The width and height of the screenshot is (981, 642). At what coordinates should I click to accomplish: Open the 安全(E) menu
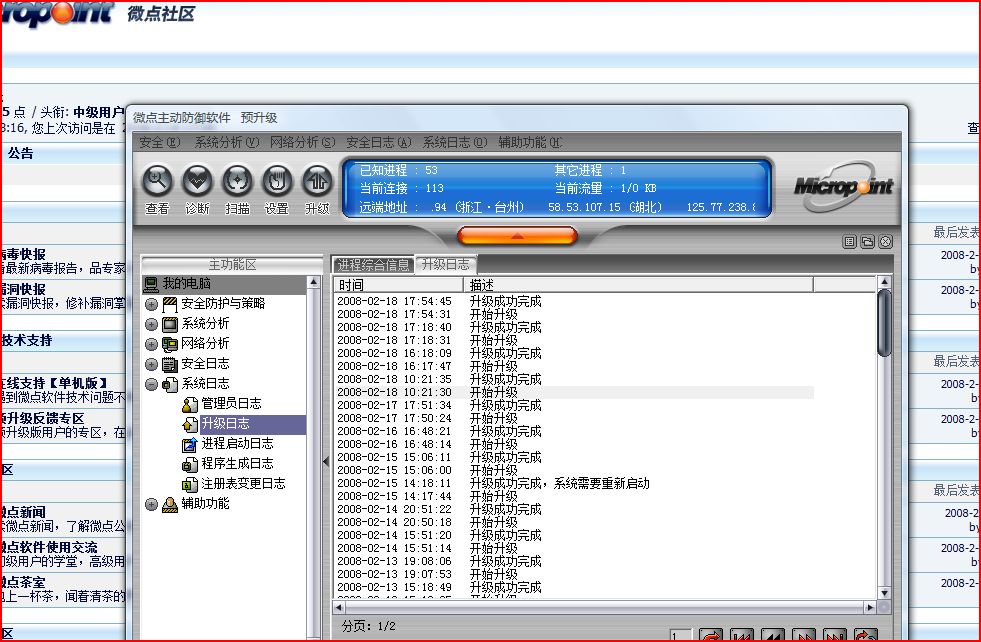tap(160, 143)
